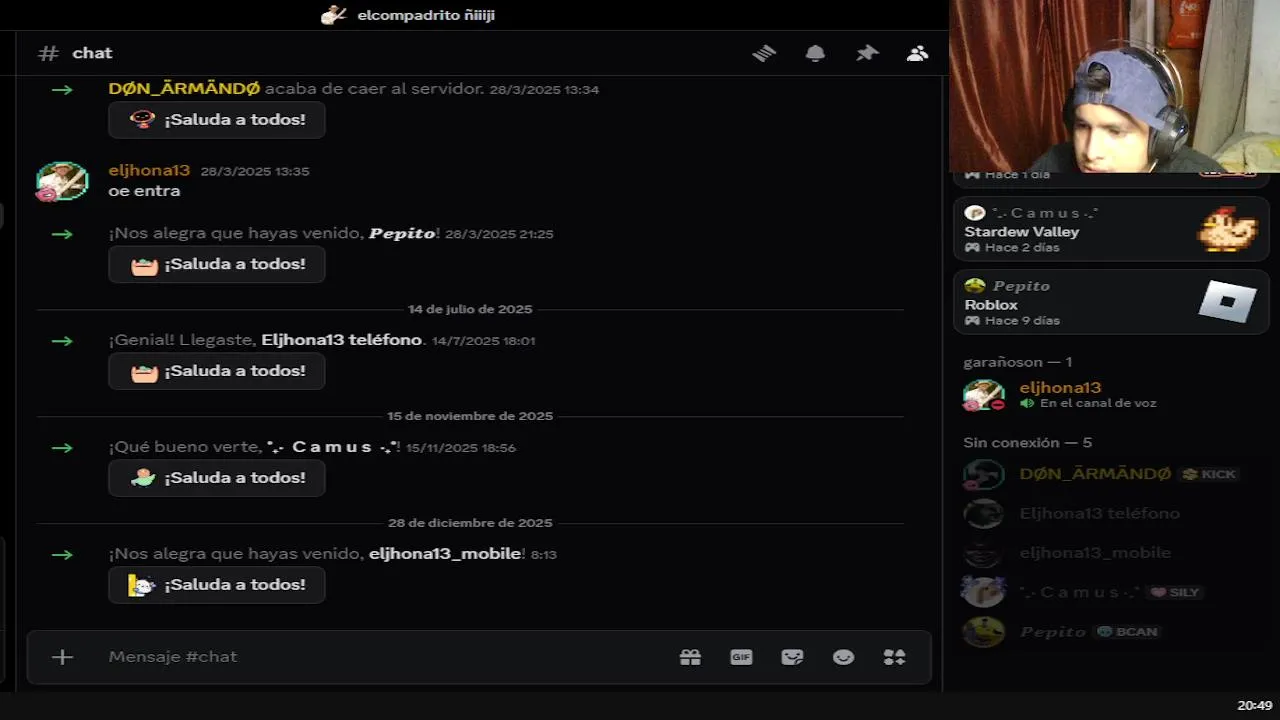The width and height of the screenshot is (1280, 720).
Task: Open the gift icon in message bar
Action: point(690,657)
